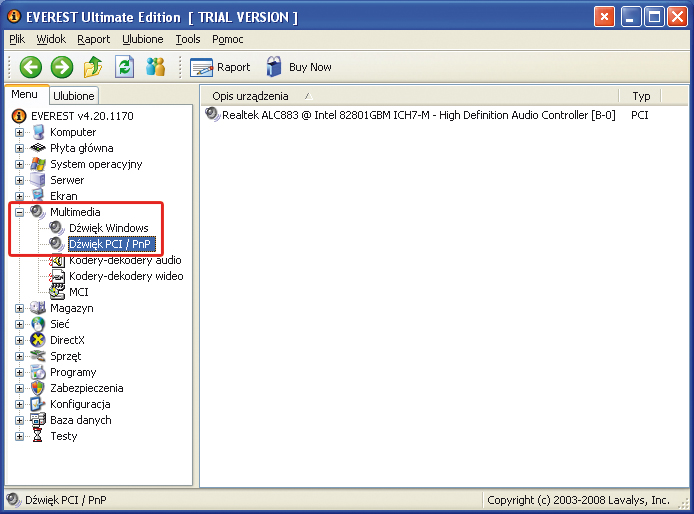Select the Realtek ALC883 device row
Image resolution: width=694 pixels, height=514 pixels.
point(410,115)
